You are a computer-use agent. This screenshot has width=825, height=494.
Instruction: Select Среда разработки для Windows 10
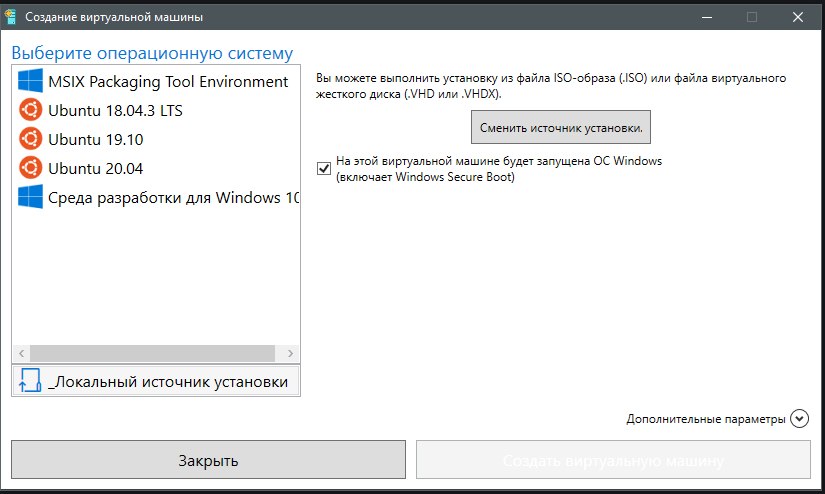pos(156,197)
